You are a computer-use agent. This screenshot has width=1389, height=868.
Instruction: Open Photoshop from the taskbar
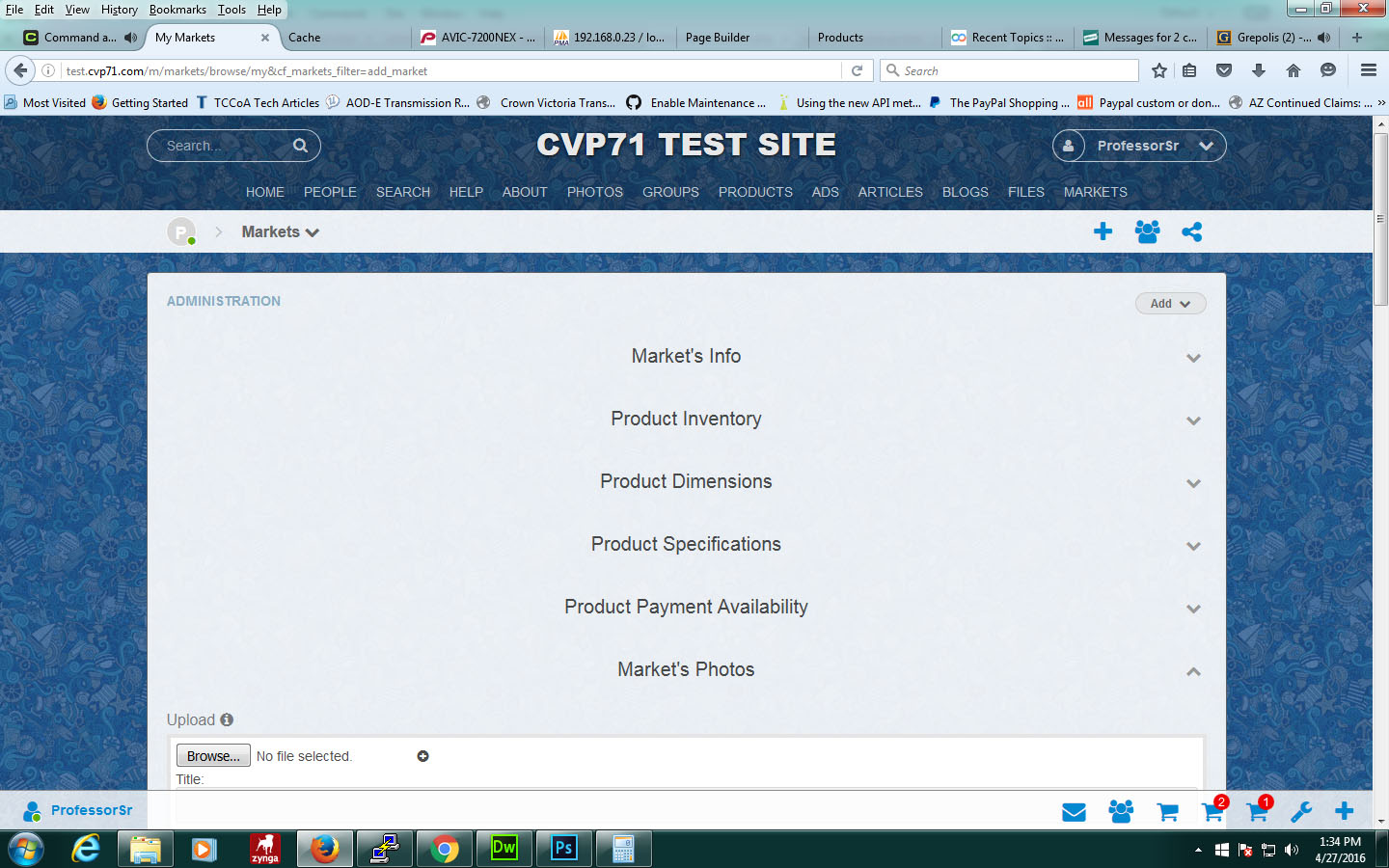click(x=564, y=849)
